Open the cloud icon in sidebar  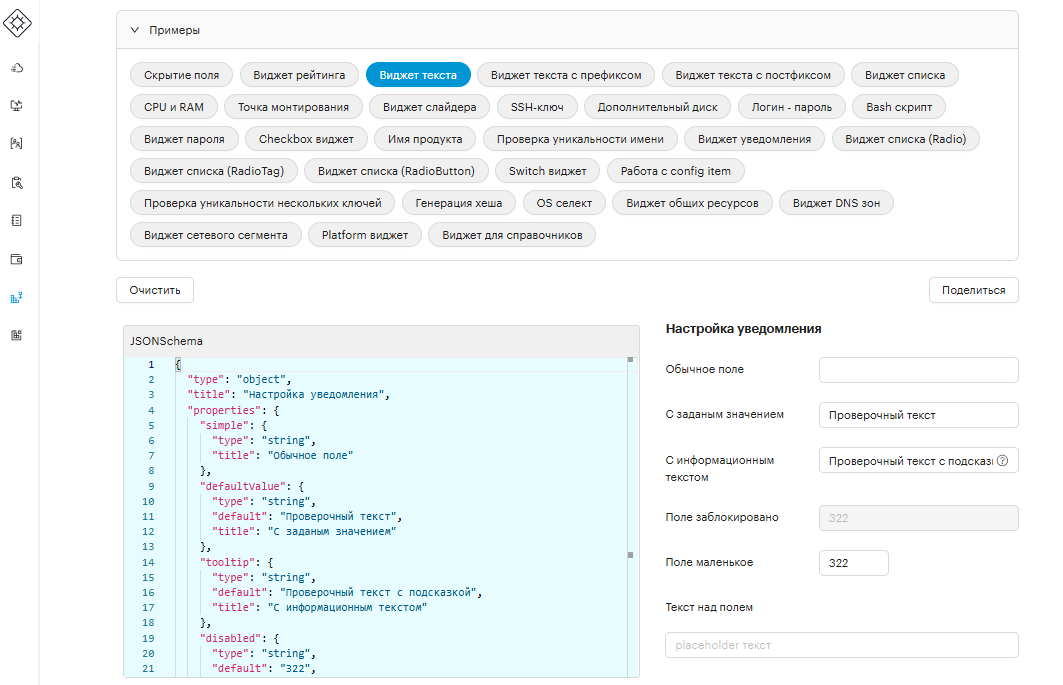click(17, 68)
